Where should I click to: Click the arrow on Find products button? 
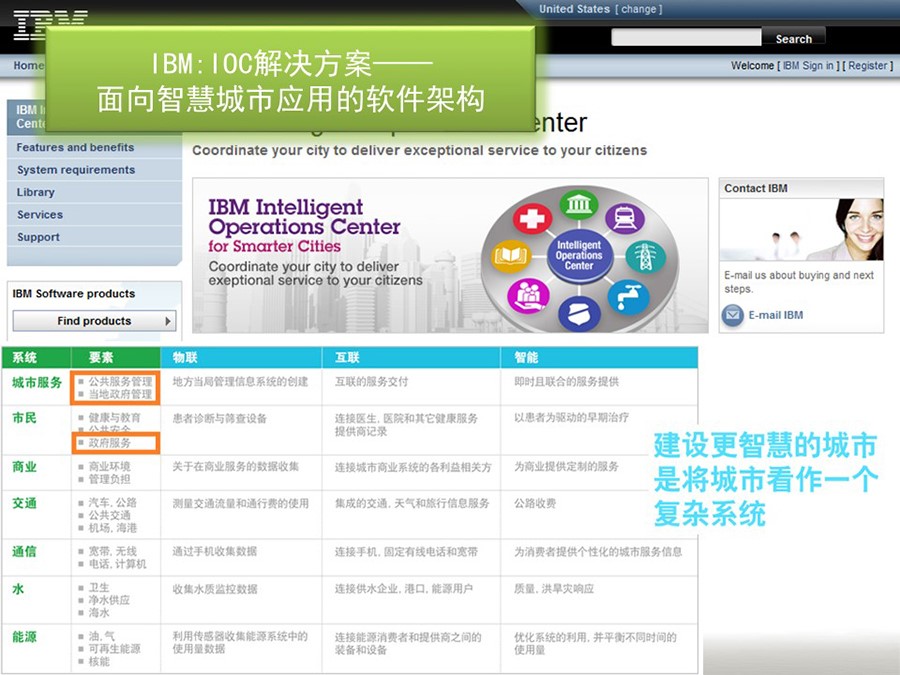pyautogui.click(x=168, y=321)
